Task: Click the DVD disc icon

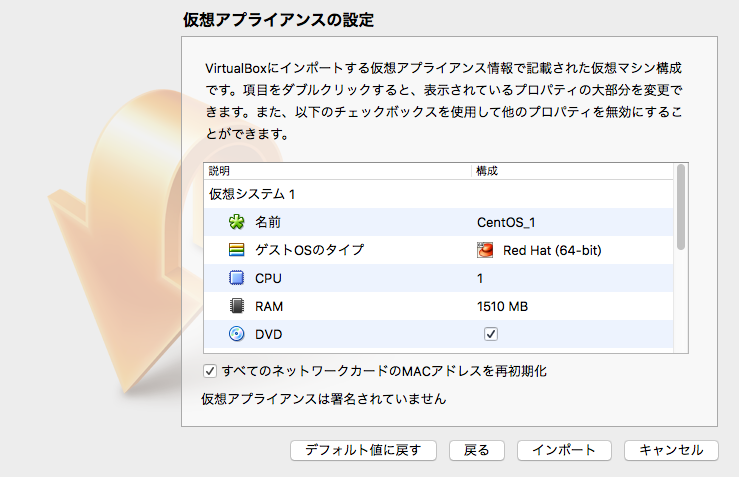Action: 237,334
